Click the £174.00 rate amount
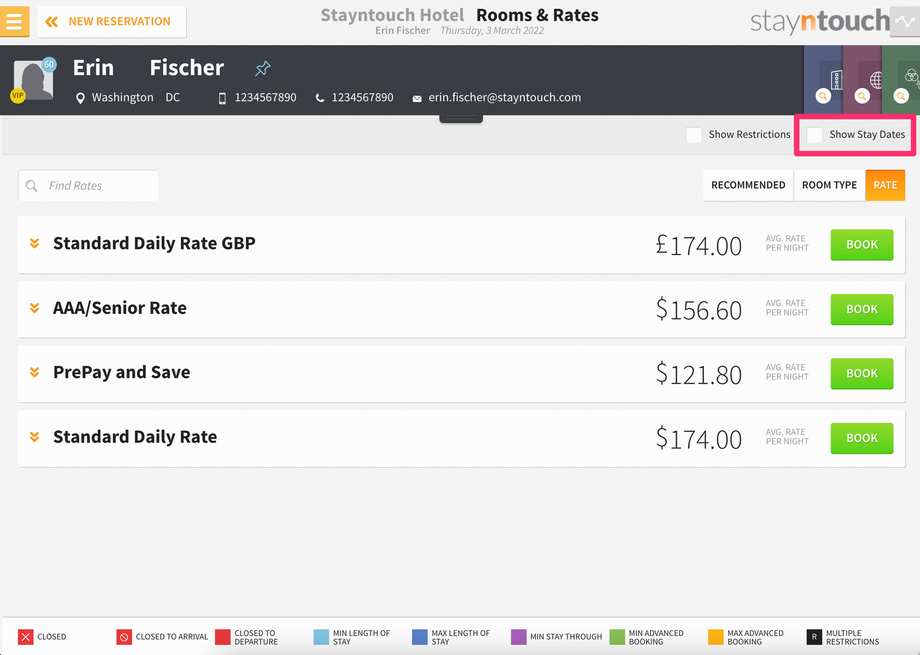Viewport: 920px width, 655px height. click(699, 245)
